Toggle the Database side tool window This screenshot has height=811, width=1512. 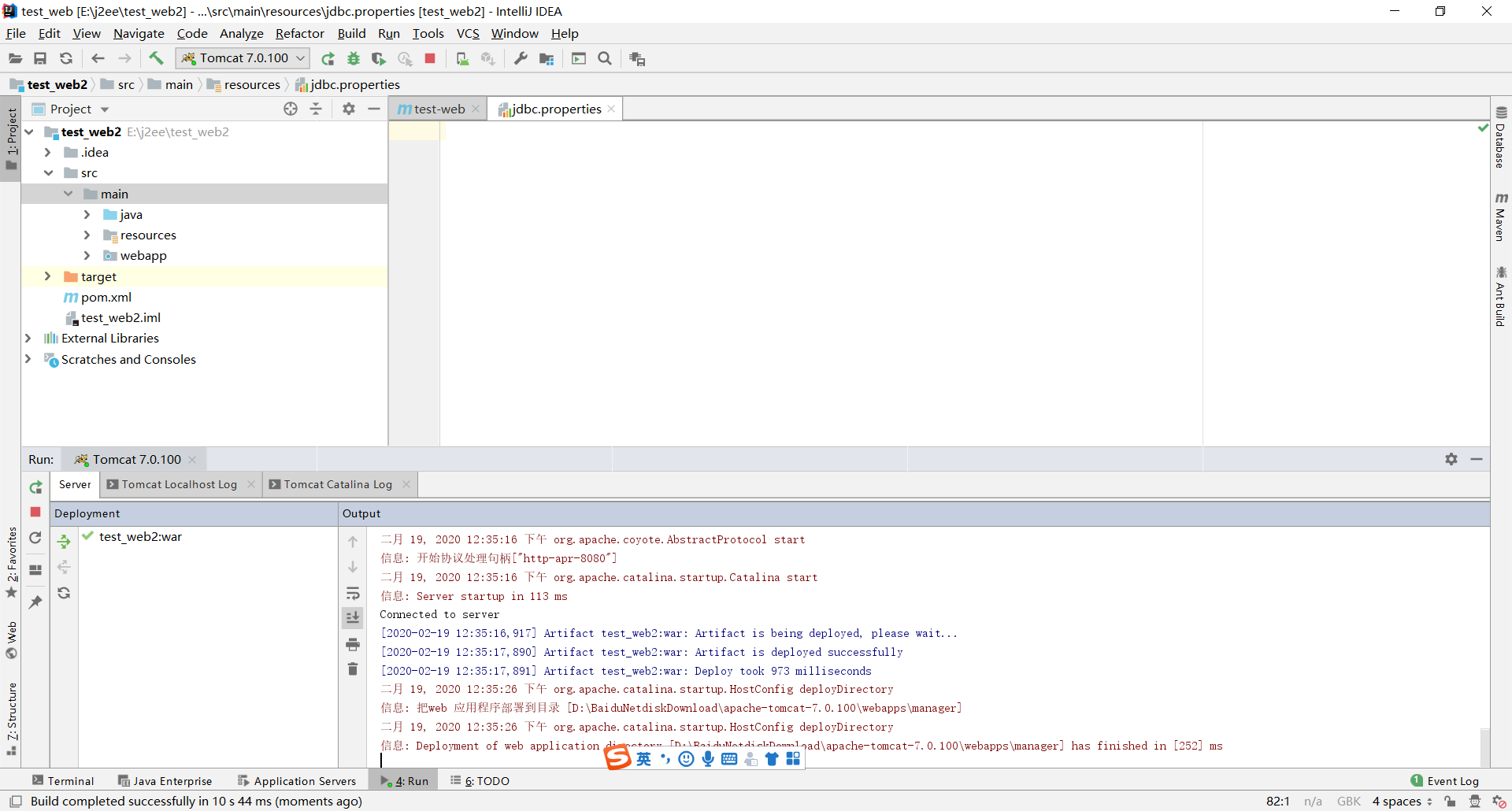(x=1501, y=138)
